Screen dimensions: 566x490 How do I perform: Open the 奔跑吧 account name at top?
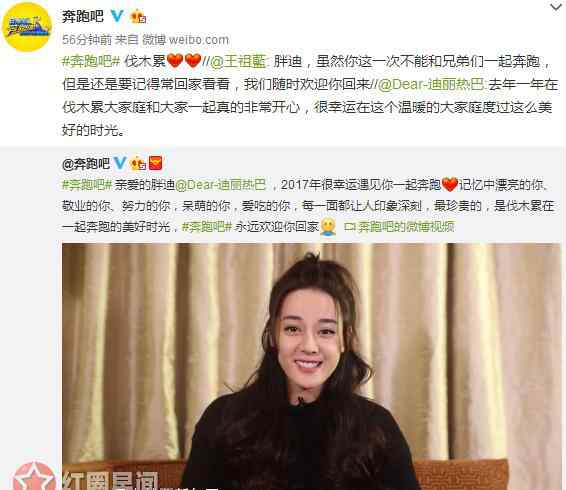point(83,17)
